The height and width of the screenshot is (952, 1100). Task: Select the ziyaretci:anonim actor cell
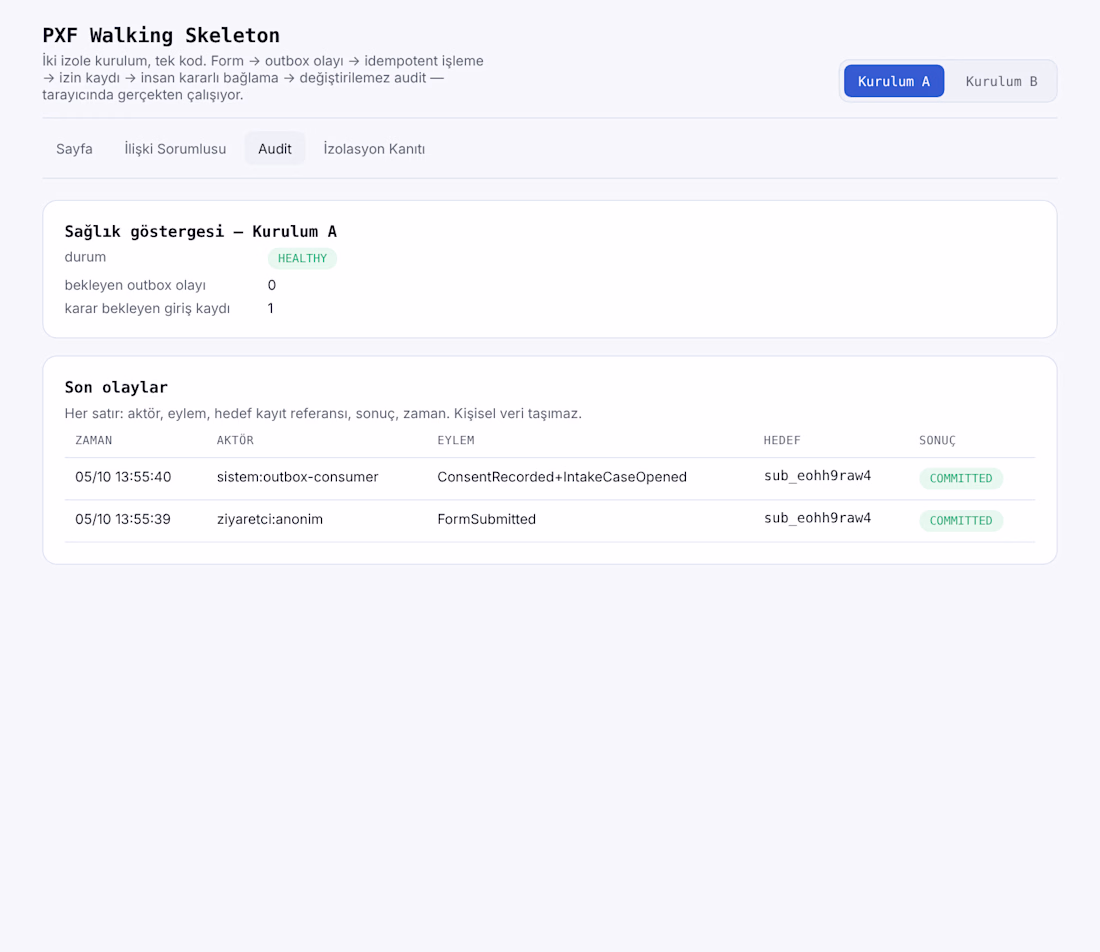point(270,519)
